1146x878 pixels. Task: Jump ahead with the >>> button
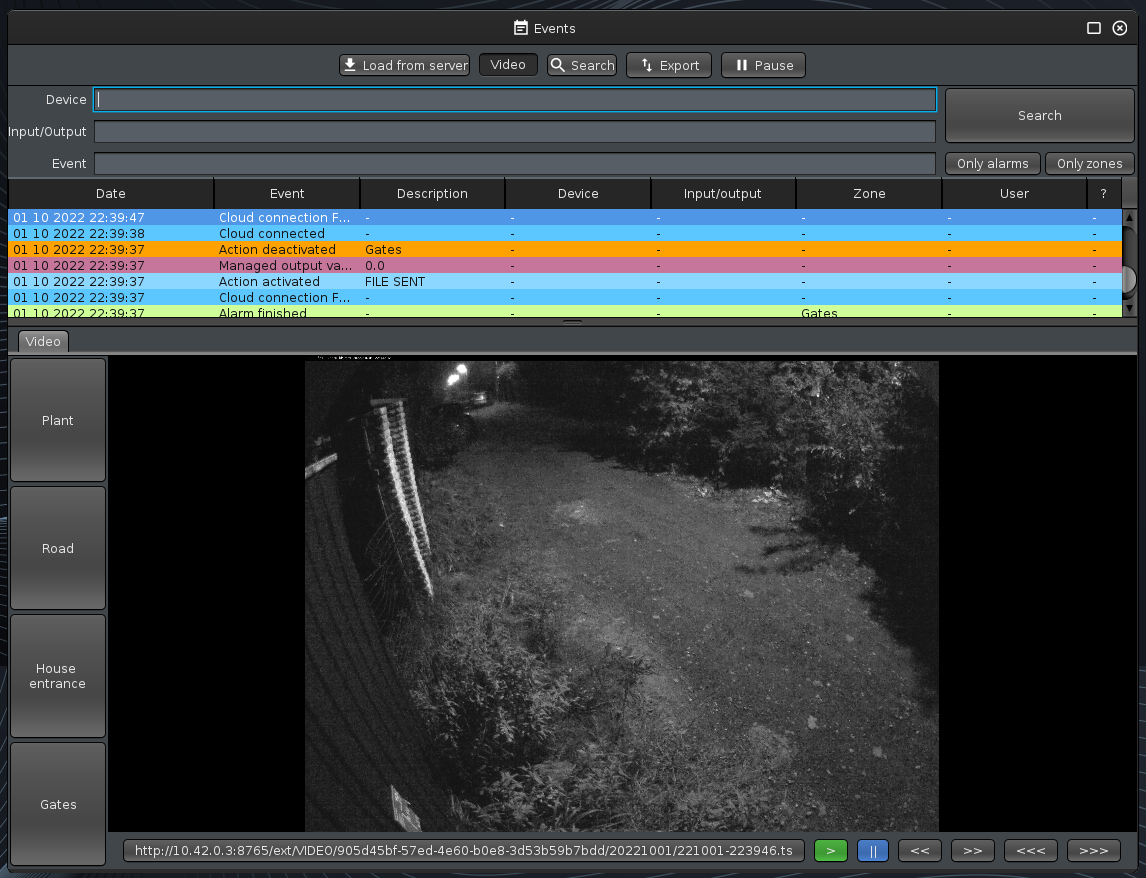tap(1093, 850)
